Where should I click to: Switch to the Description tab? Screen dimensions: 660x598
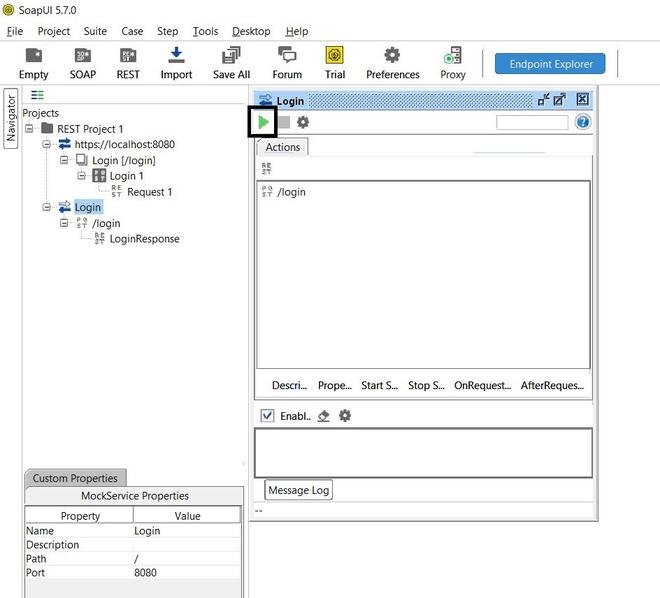[290, 385]
